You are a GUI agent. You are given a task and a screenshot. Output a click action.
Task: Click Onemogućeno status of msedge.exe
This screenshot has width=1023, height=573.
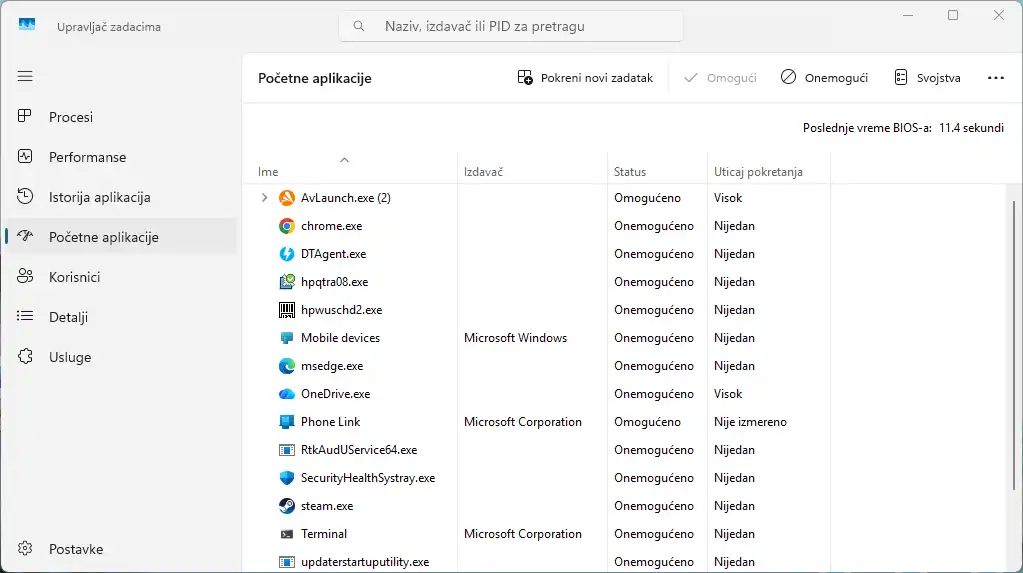coord(654,366)
